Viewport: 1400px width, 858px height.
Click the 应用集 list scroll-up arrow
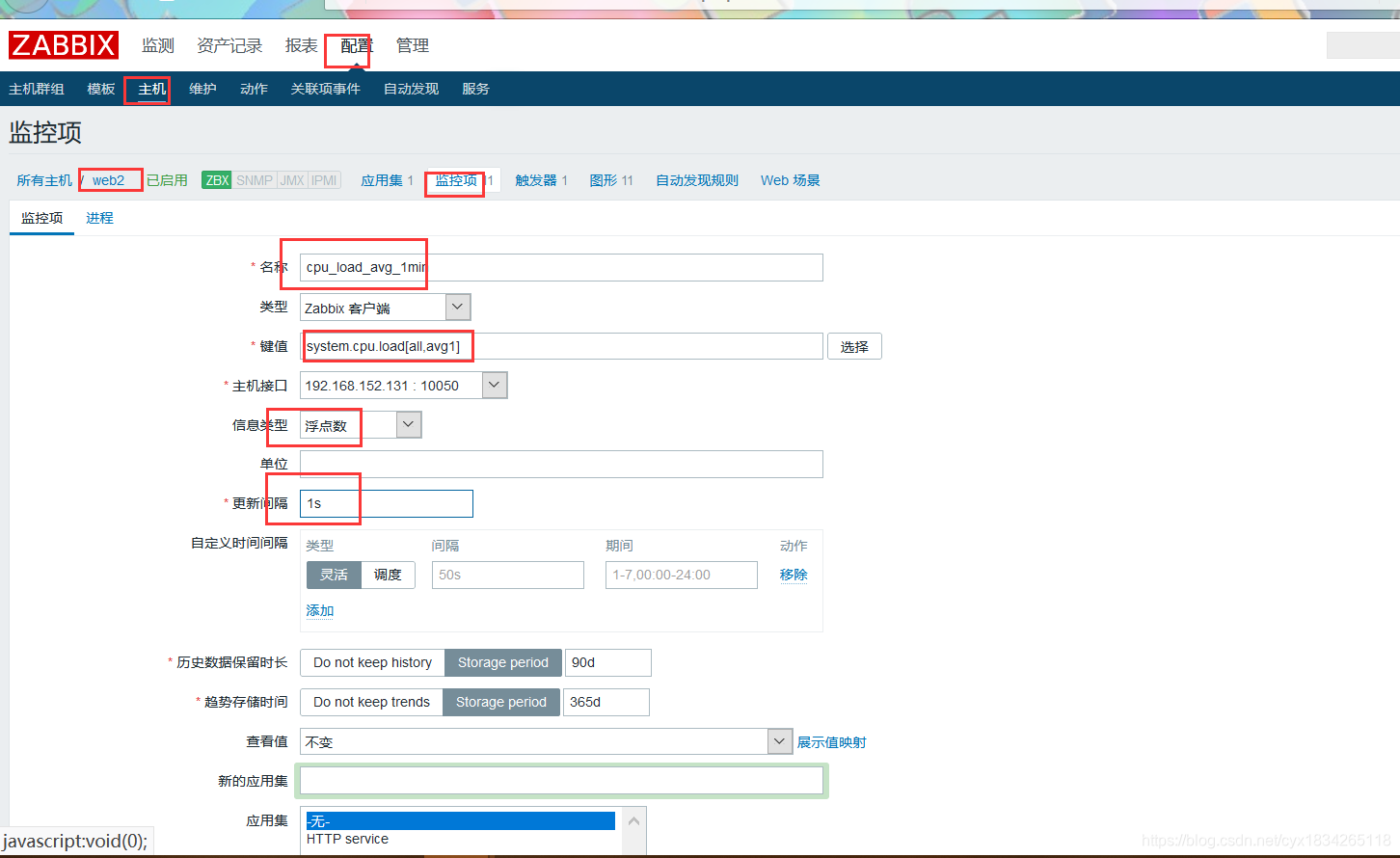634,821
